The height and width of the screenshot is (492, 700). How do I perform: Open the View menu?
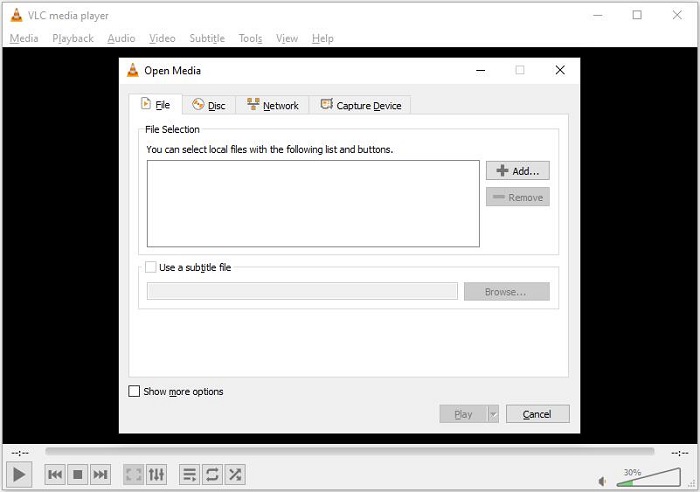point(287,38)
